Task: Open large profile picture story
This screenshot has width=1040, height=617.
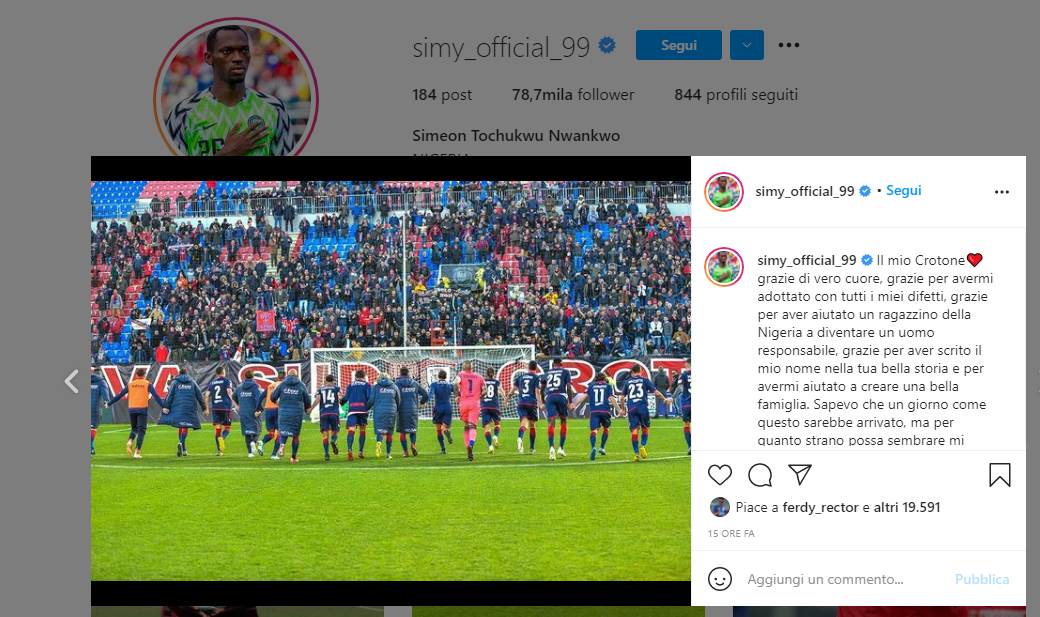Action: click(x=235, y=90)
